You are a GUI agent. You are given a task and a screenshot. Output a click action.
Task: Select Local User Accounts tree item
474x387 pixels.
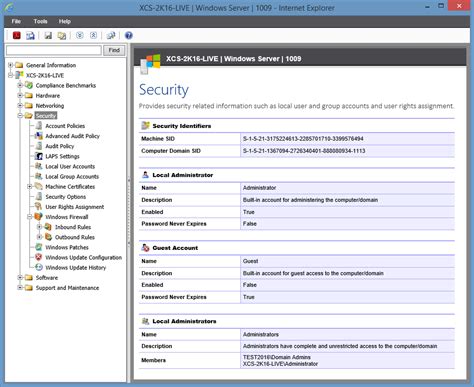tap(70, 166)
